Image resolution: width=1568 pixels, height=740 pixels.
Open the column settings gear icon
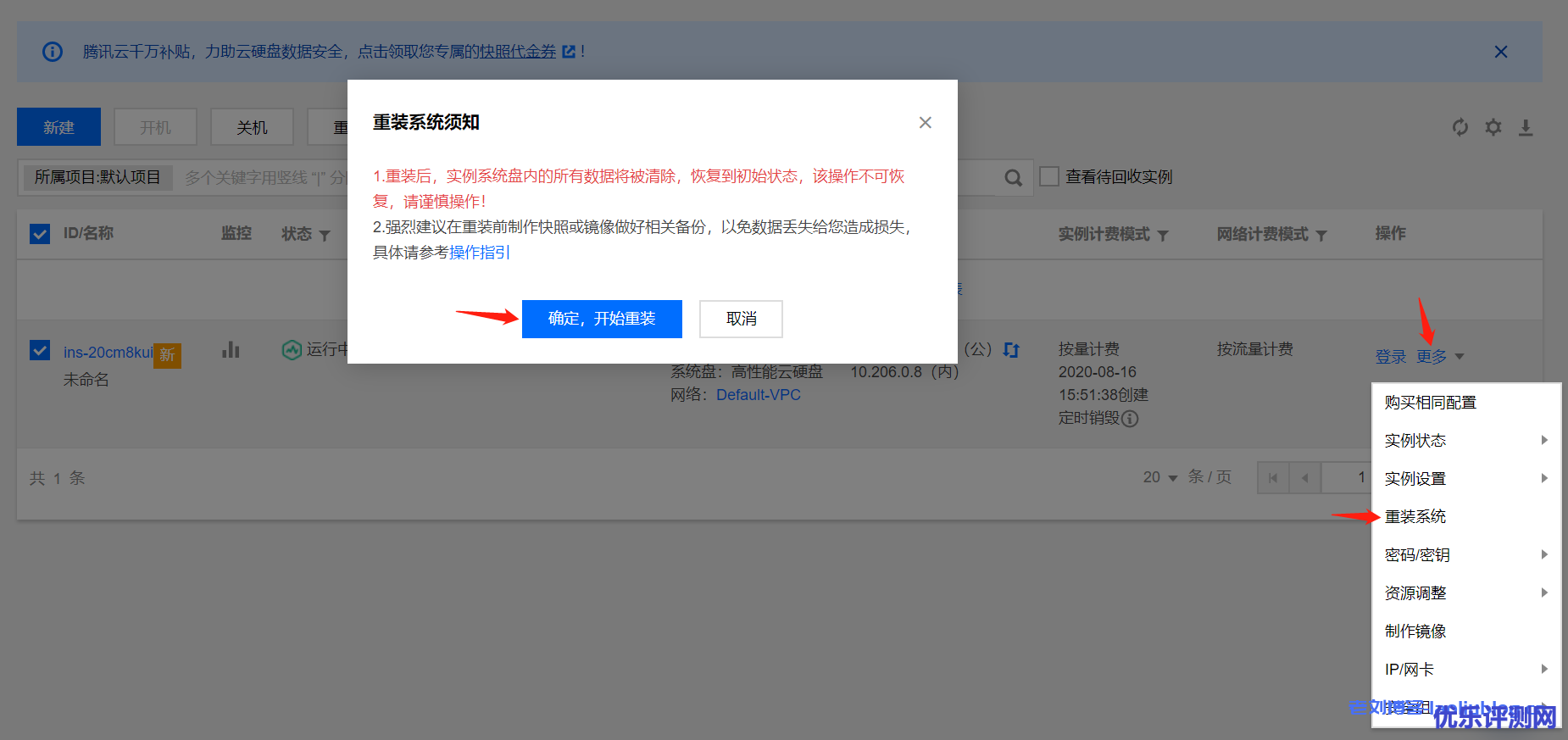[1493, 127]
